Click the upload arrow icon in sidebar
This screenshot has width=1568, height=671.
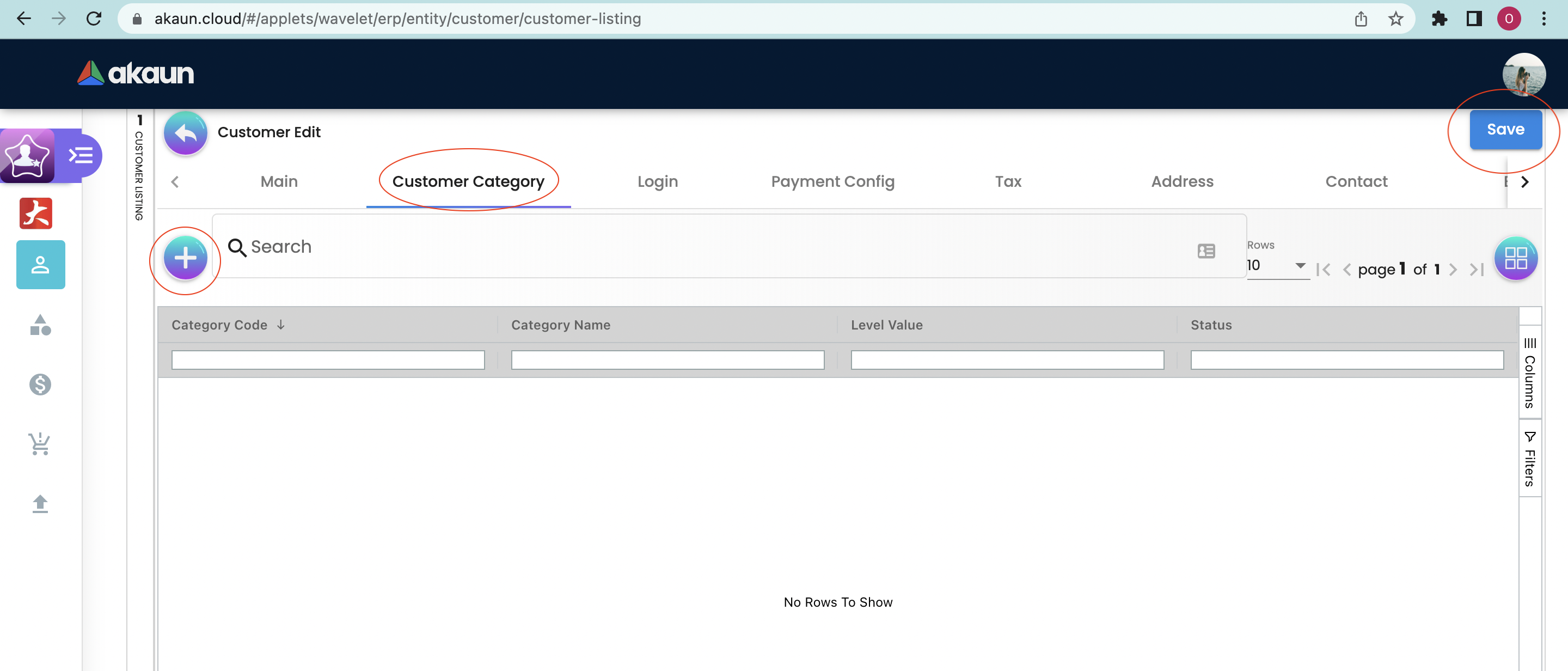40,504
